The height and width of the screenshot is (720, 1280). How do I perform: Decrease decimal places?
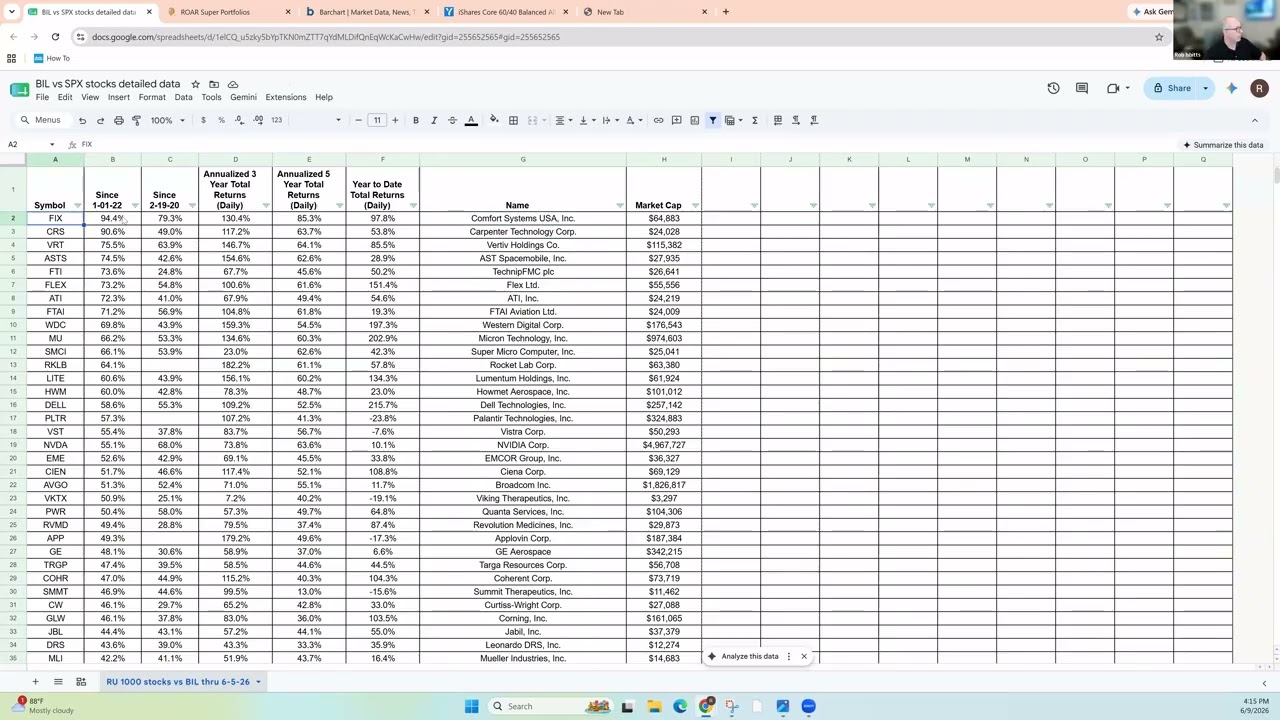[x=239, y=120]
